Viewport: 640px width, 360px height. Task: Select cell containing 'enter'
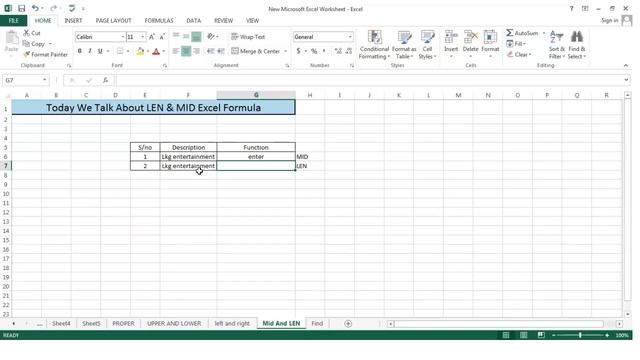(256, 157)
